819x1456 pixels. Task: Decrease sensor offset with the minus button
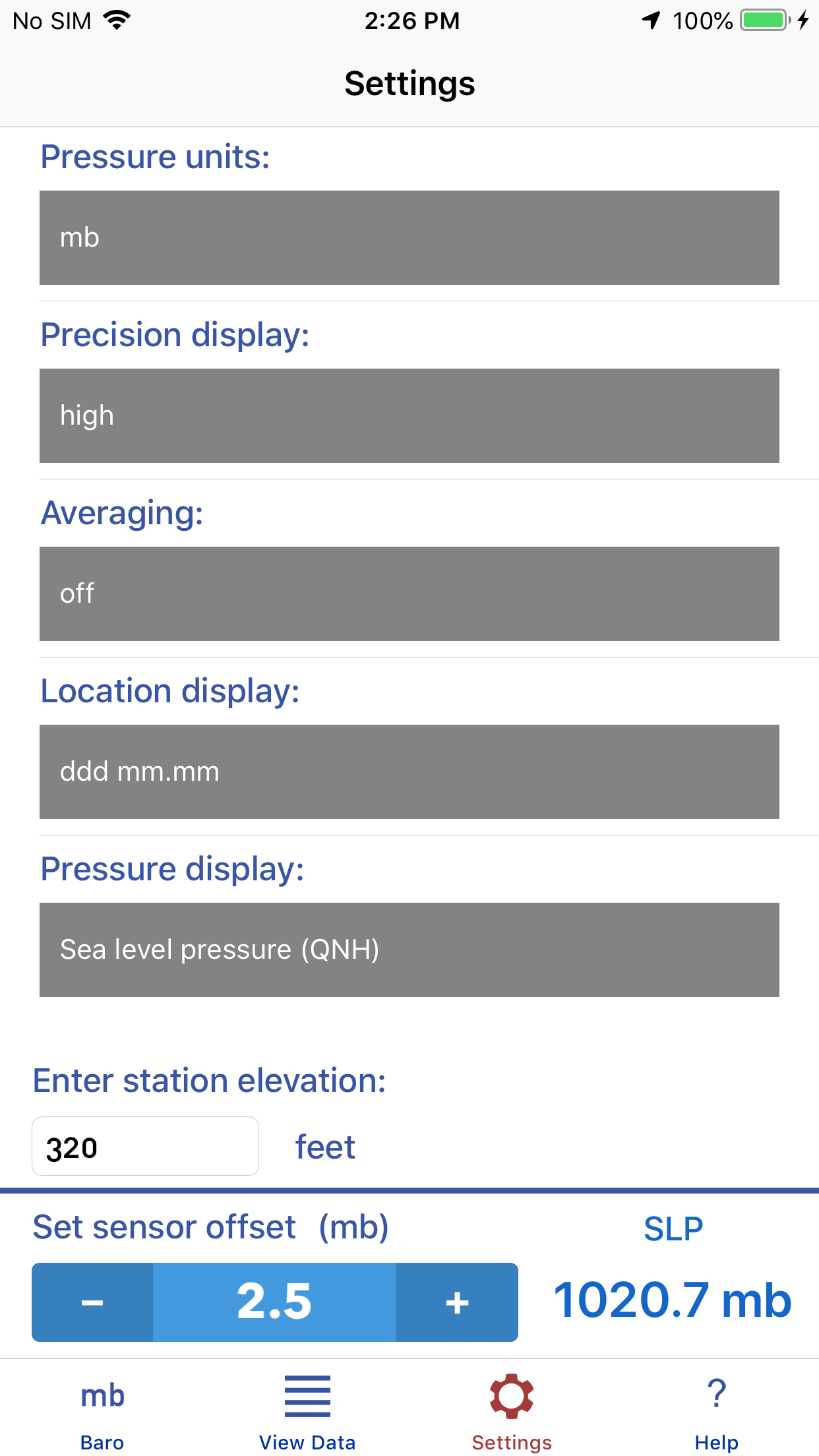pyautogui.click(x=92, y=1301)
